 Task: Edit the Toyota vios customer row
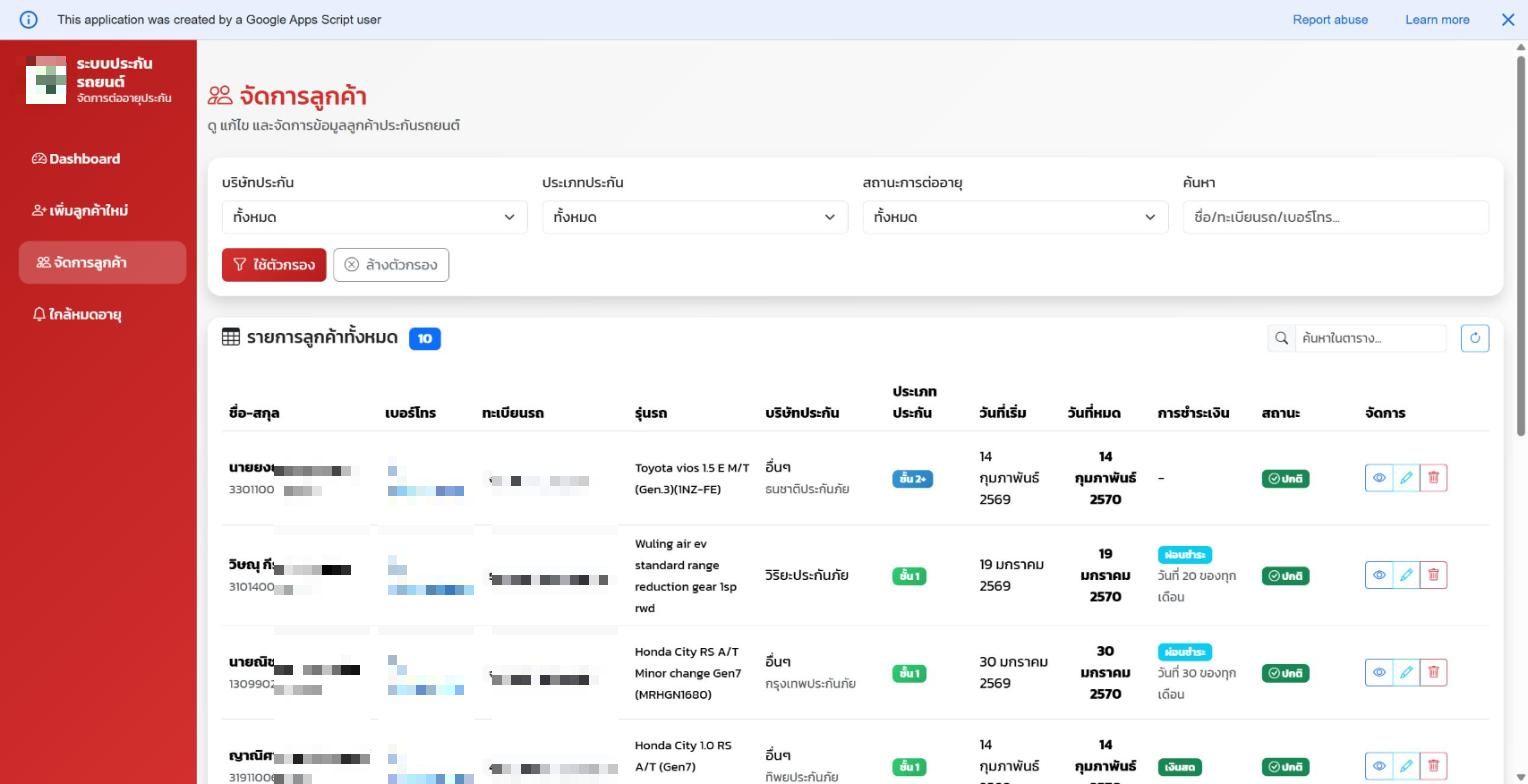[x=1405, y=478]
